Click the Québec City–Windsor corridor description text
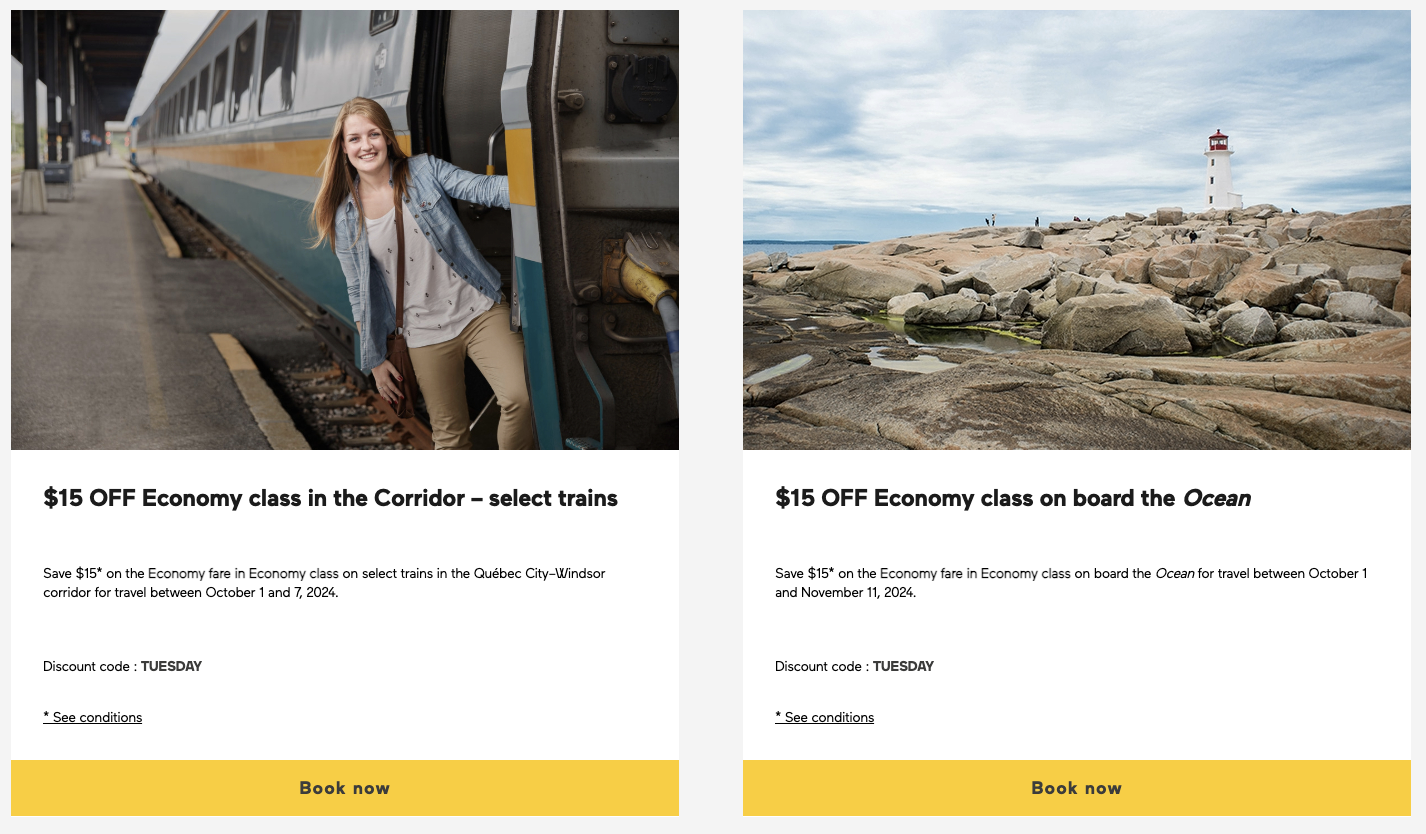This screenshot has height=834, width=1426. click(324, 583)
